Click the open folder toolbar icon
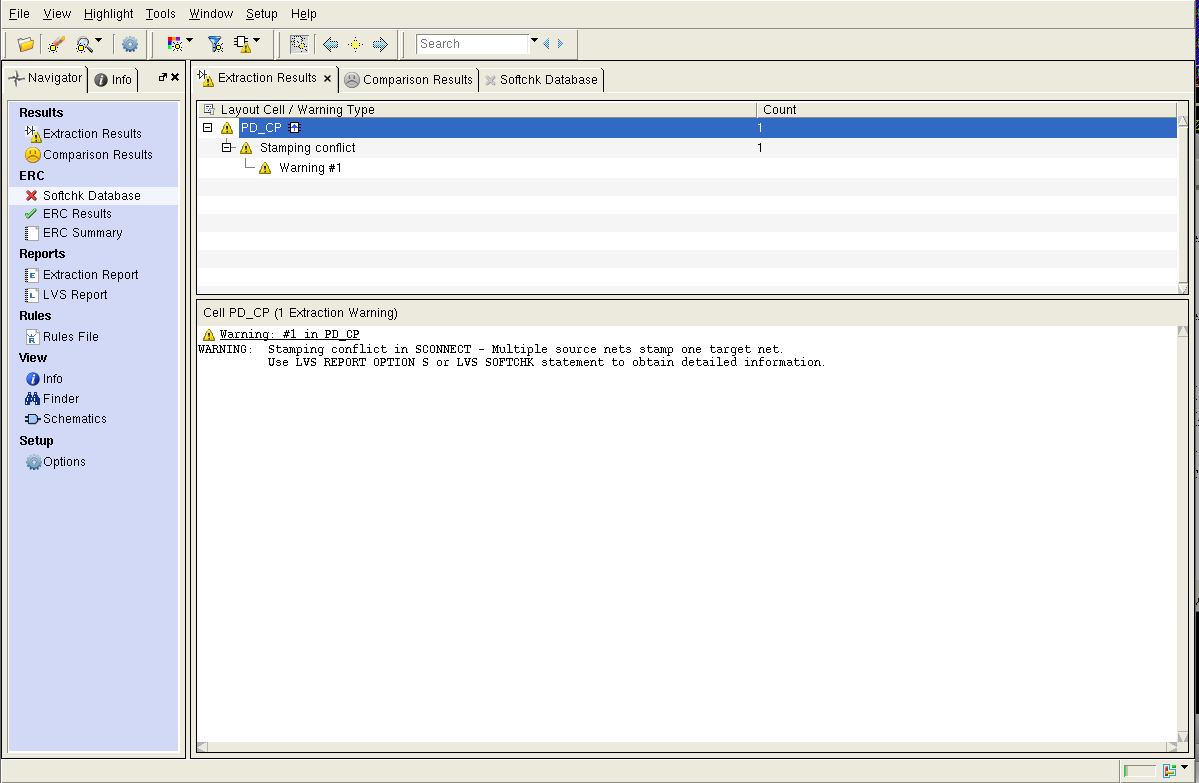 pos(26,44)
